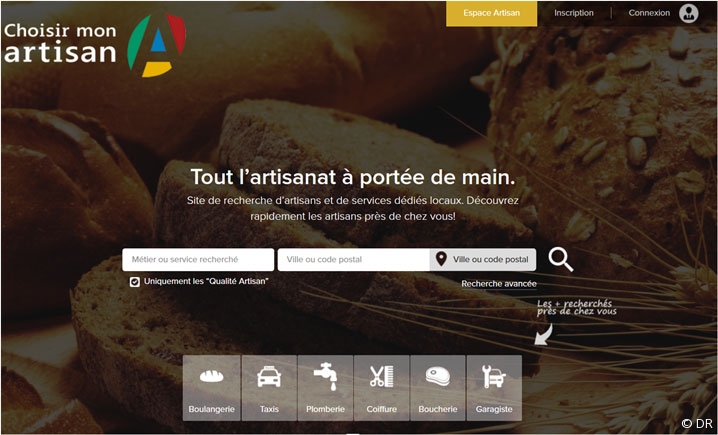Click the magnifying glass search icon

click(x=561, y=260)
